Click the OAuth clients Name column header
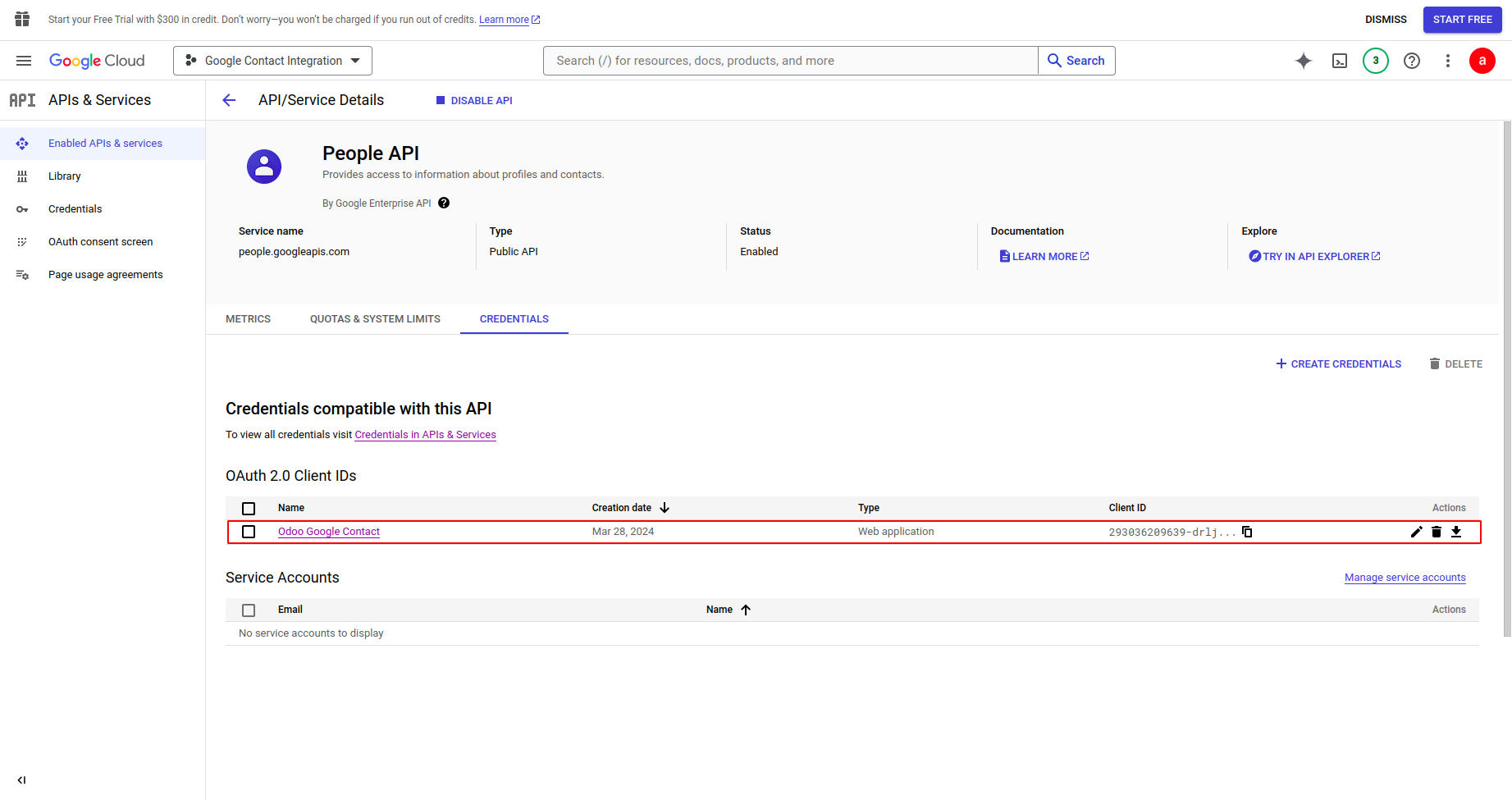This screenshot has width=1512, height=800. pyautogui.click(x=291, y=508)
